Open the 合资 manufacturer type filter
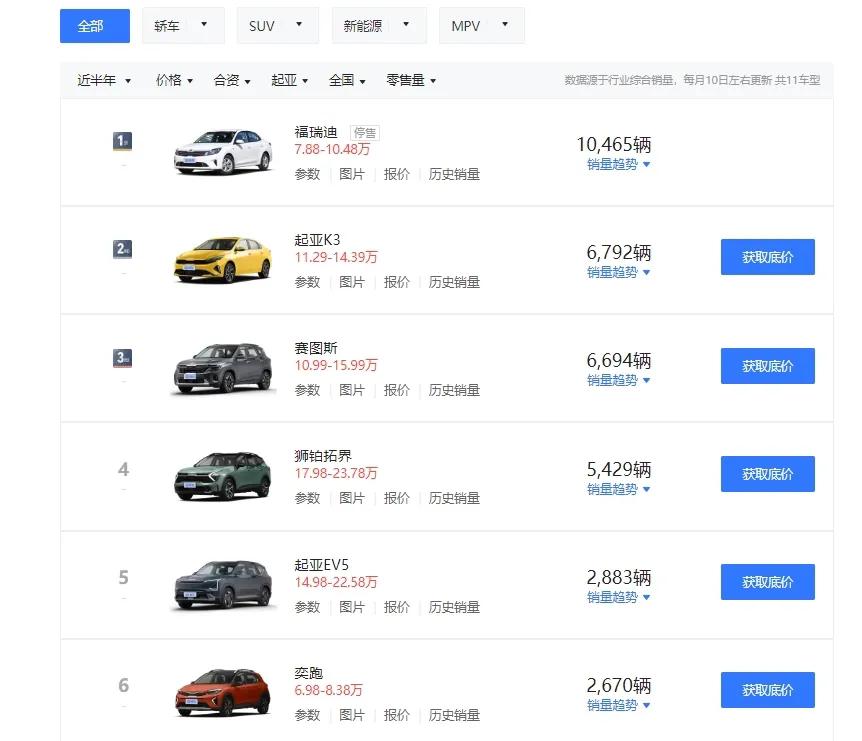This screenshot has height=741, width=862. pos(232,80)
